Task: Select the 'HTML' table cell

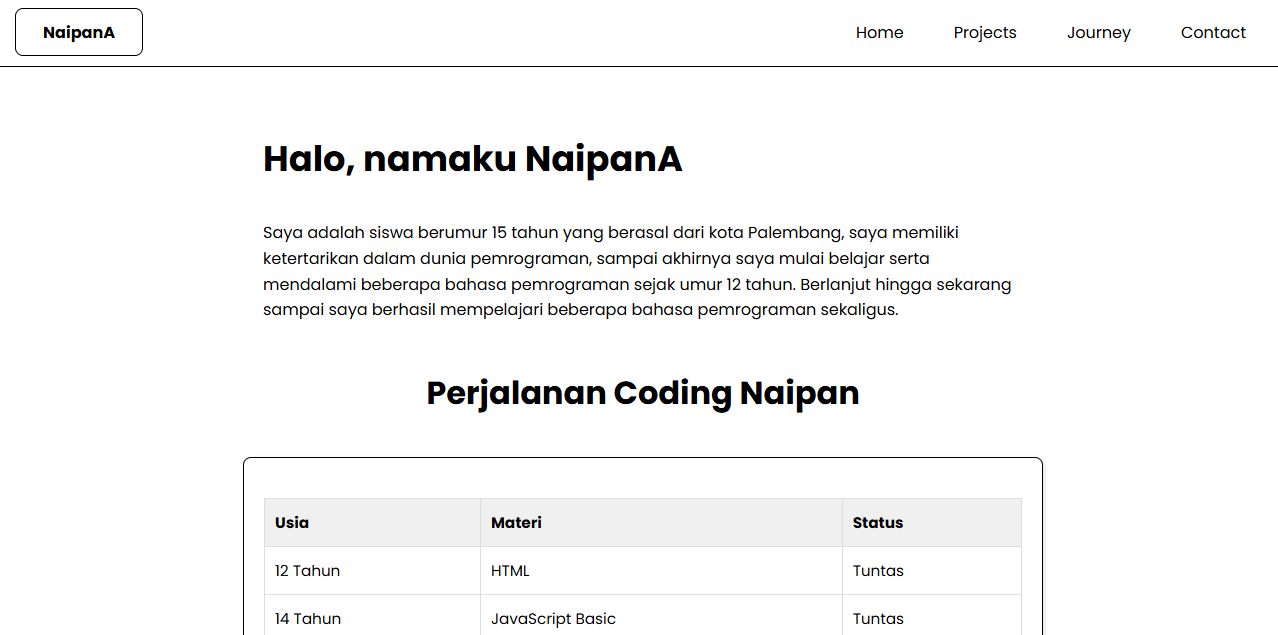Action: coord(508,570)
